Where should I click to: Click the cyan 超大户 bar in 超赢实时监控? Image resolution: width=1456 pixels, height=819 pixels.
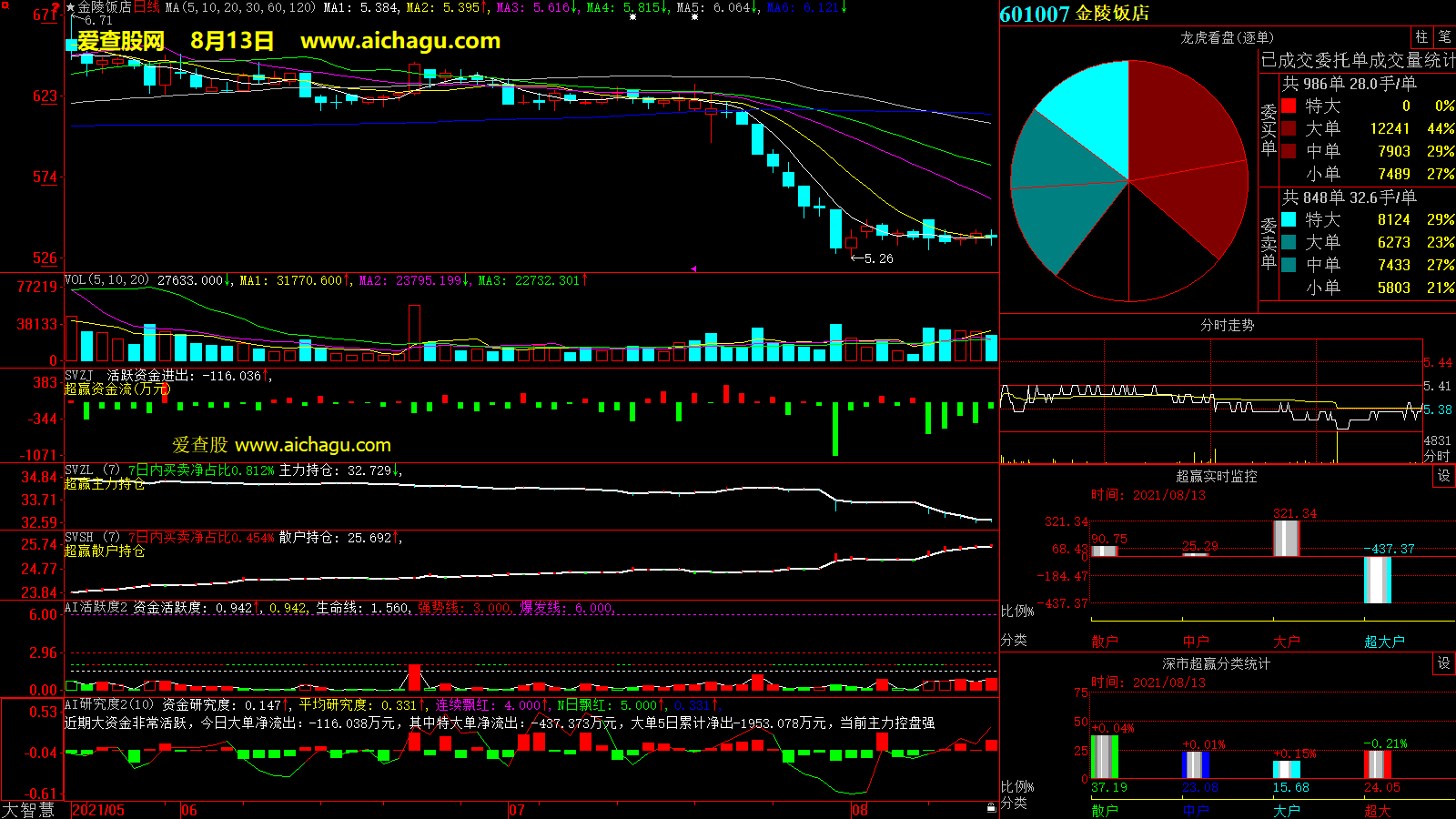click(x=1378, y=580)
